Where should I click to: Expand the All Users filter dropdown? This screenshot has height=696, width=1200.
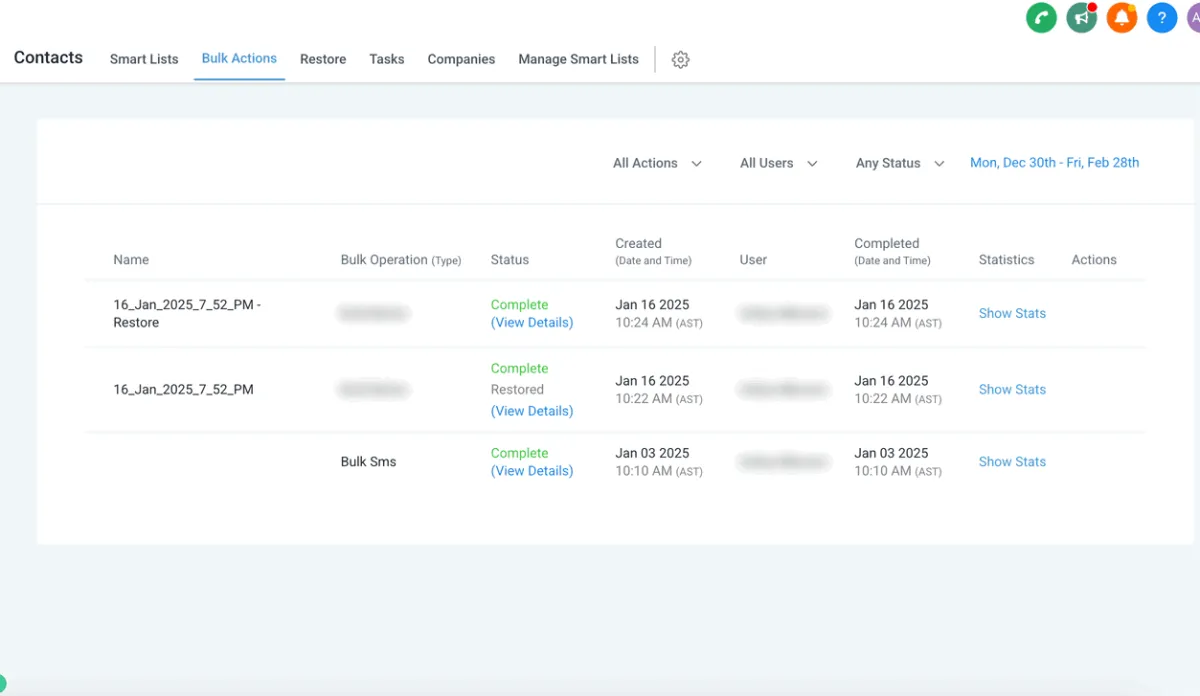point(778,163)
